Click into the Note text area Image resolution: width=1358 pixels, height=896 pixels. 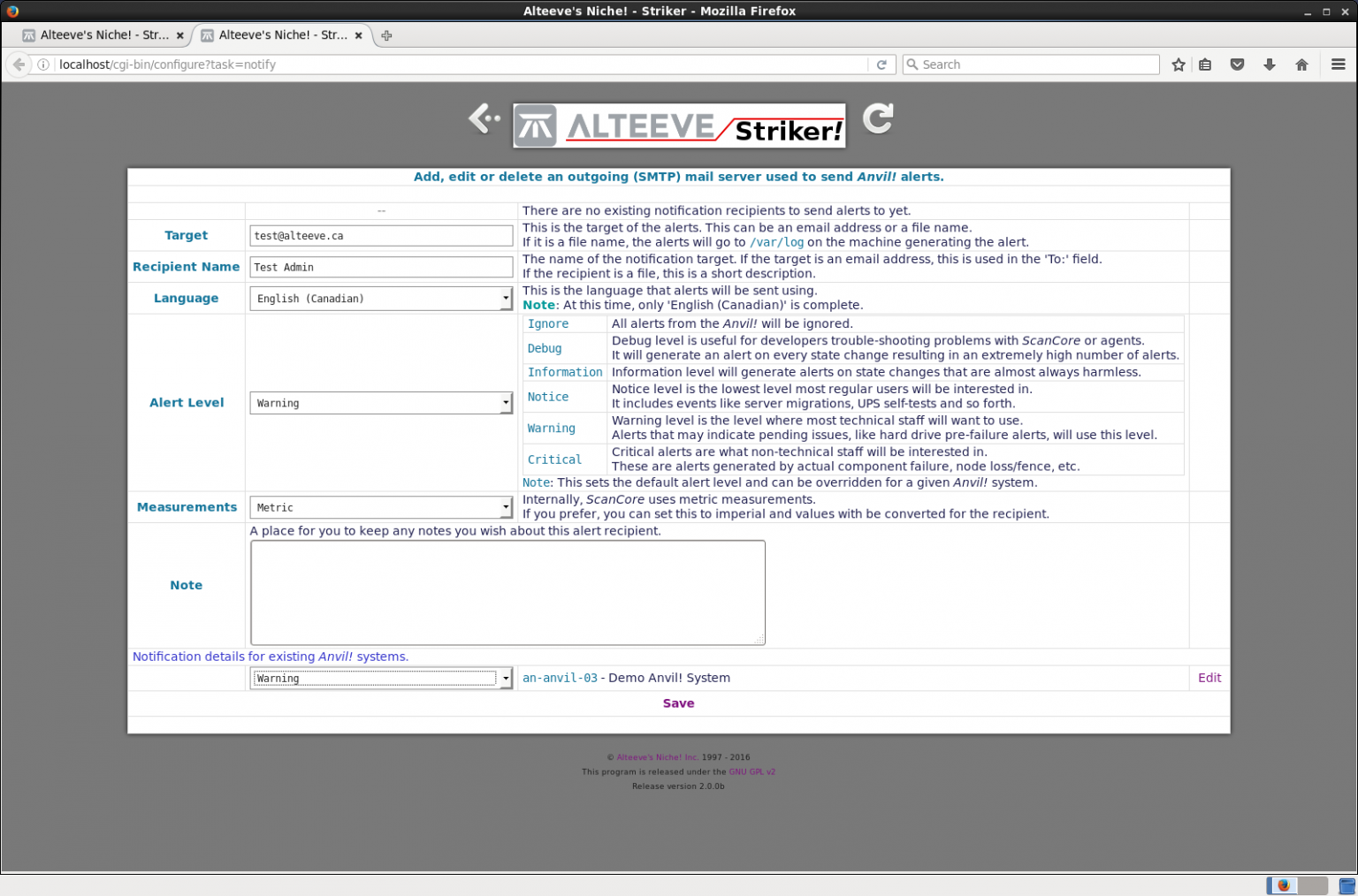pyautogui.click(x=507, y=592)
